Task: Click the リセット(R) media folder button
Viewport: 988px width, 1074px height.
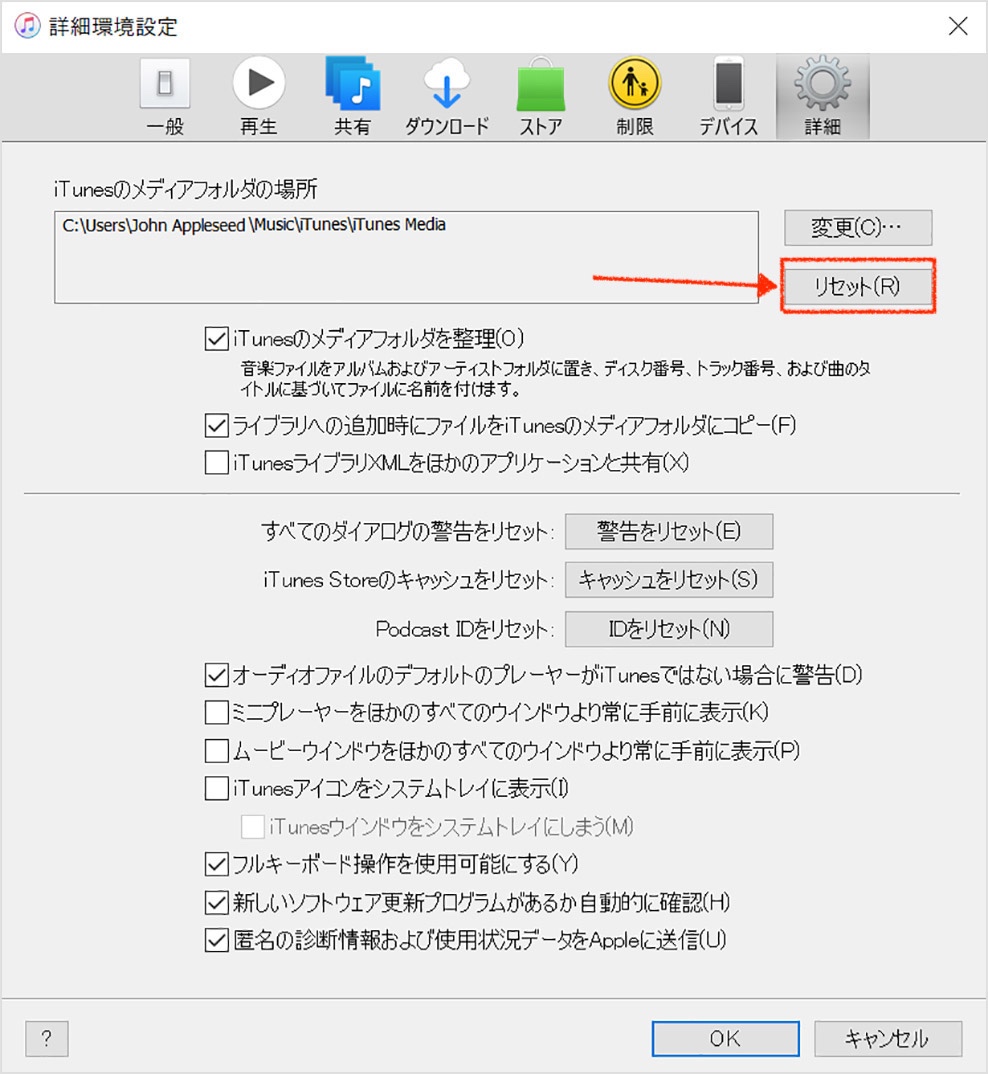Action: tap(858, 286)
